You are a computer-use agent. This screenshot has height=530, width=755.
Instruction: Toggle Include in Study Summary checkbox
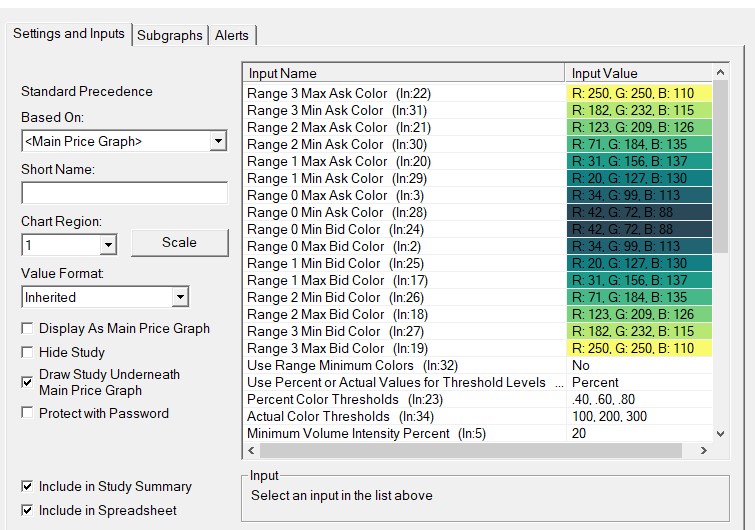coord(27,487)
